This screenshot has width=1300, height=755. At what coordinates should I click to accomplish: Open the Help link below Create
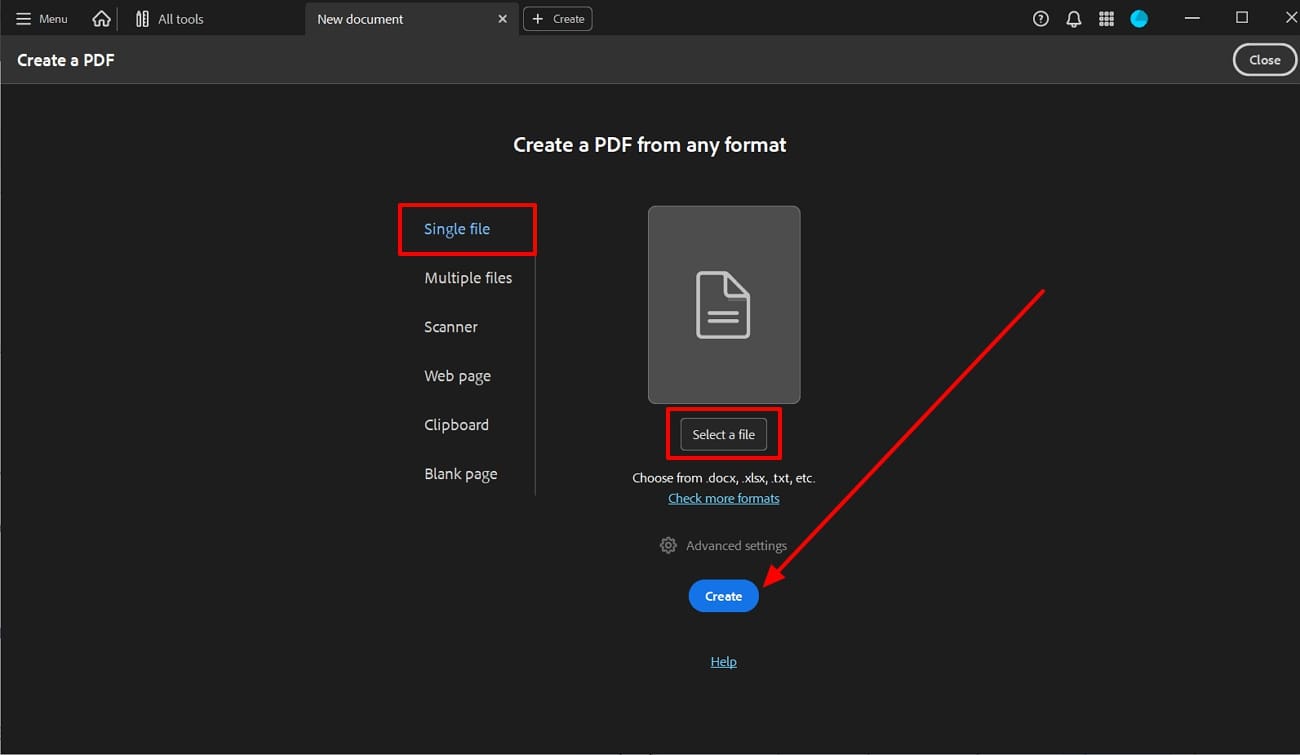coord(724,662)
